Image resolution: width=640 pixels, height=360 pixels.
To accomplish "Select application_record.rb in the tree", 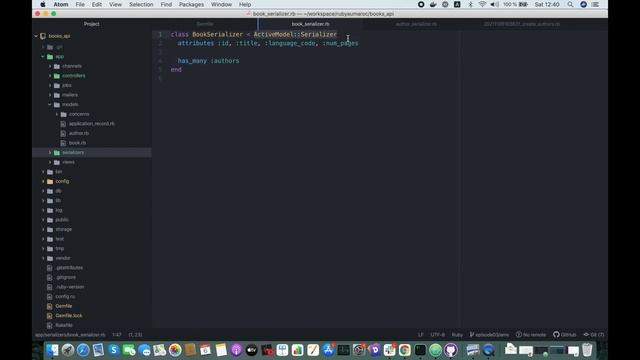I will [x=92, y=124].
